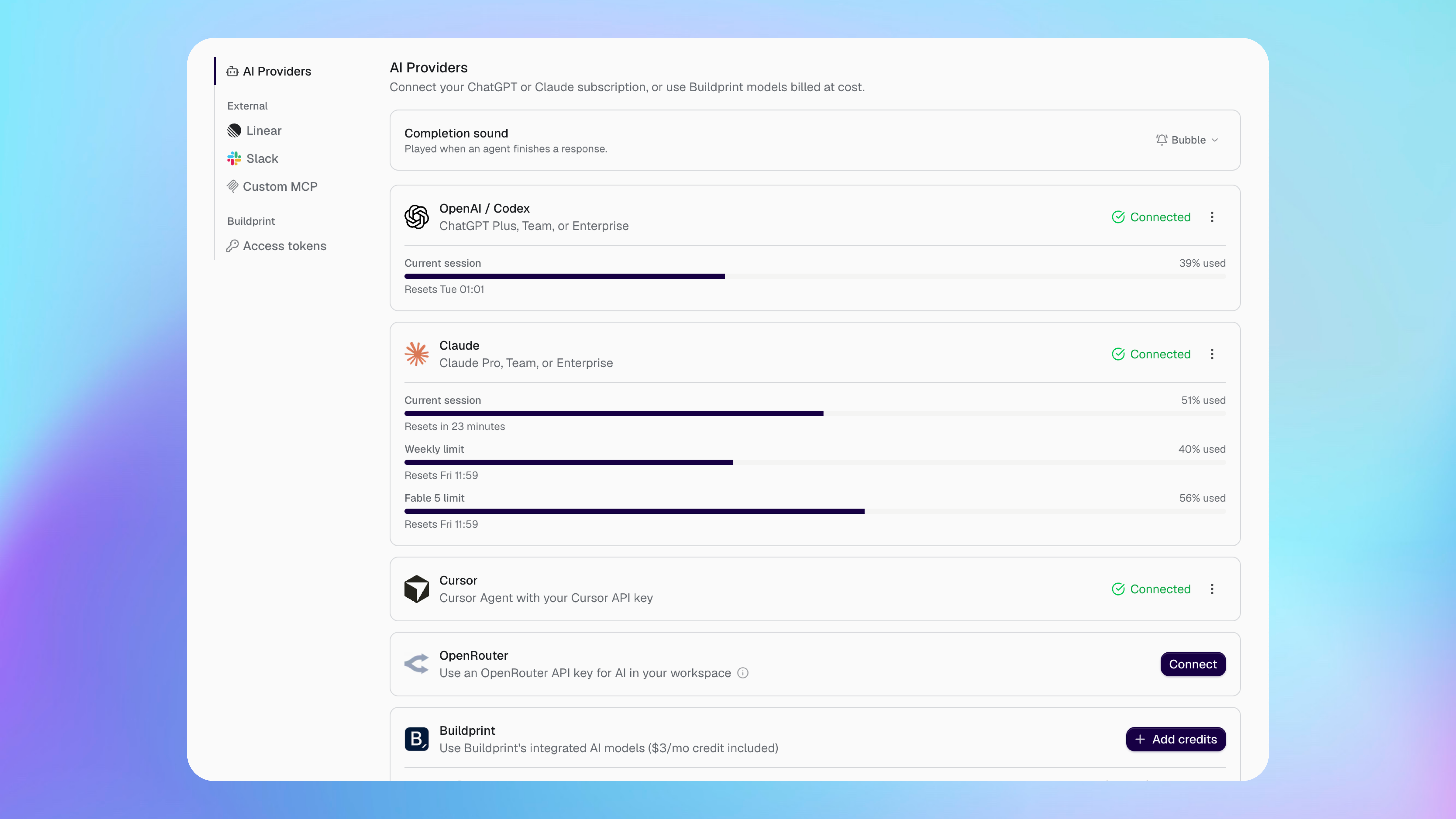Click the '40% used' label
The height and width of the screenshot is (819, 1456).
1202,449
